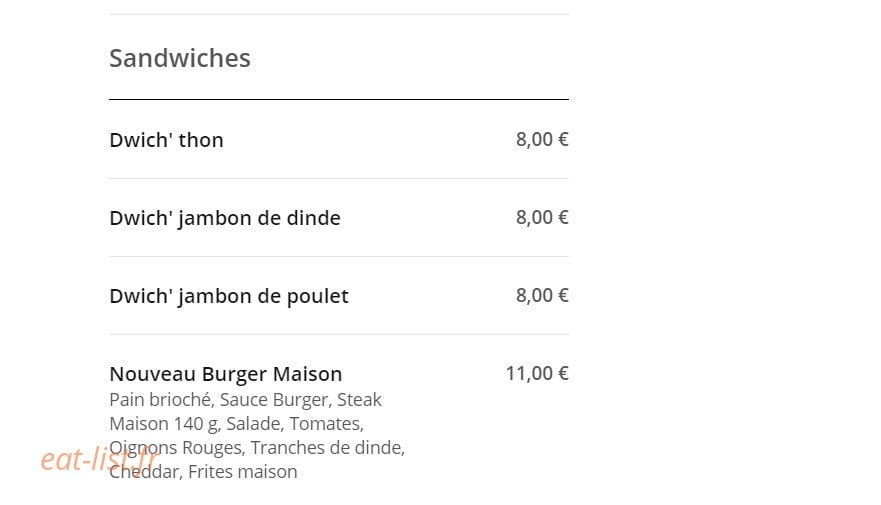This screenshot has height=505, width=881.
Task: Click the 'Steak' word in burger description
Action: 359,400
